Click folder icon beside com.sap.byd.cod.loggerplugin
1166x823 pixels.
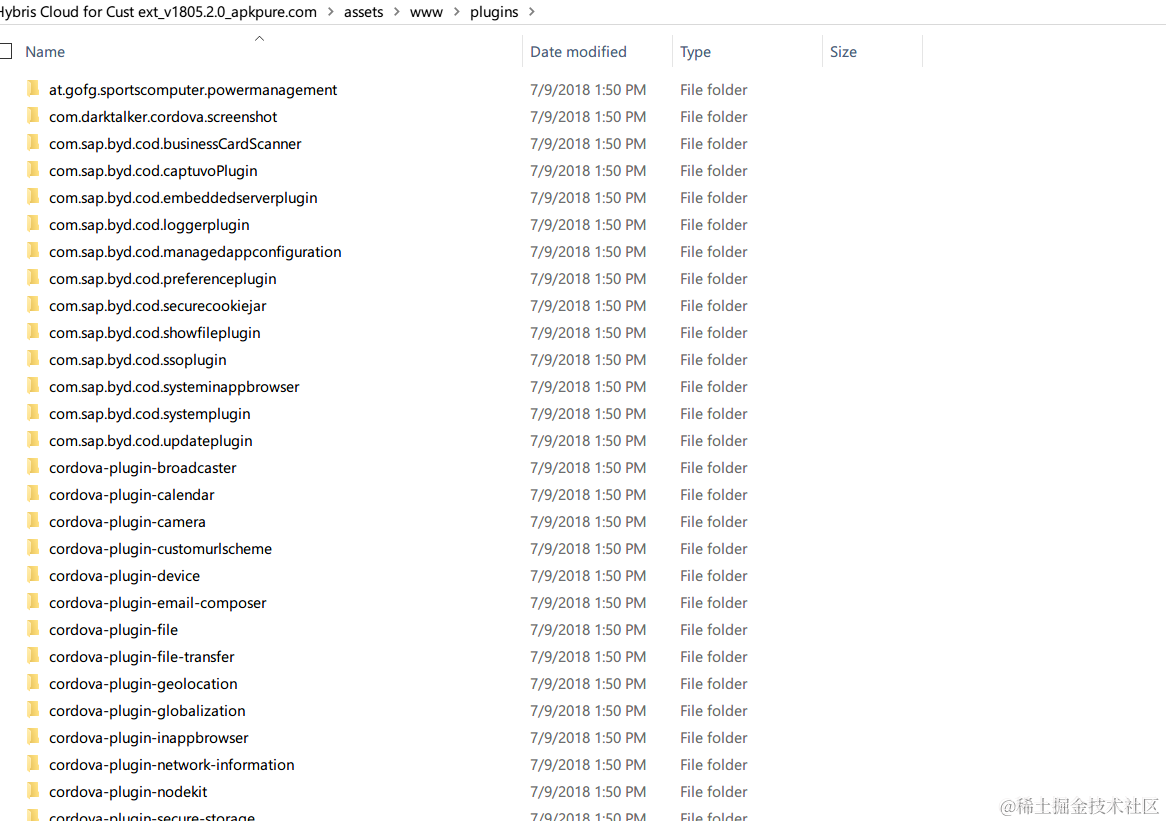tap(33, 224)
